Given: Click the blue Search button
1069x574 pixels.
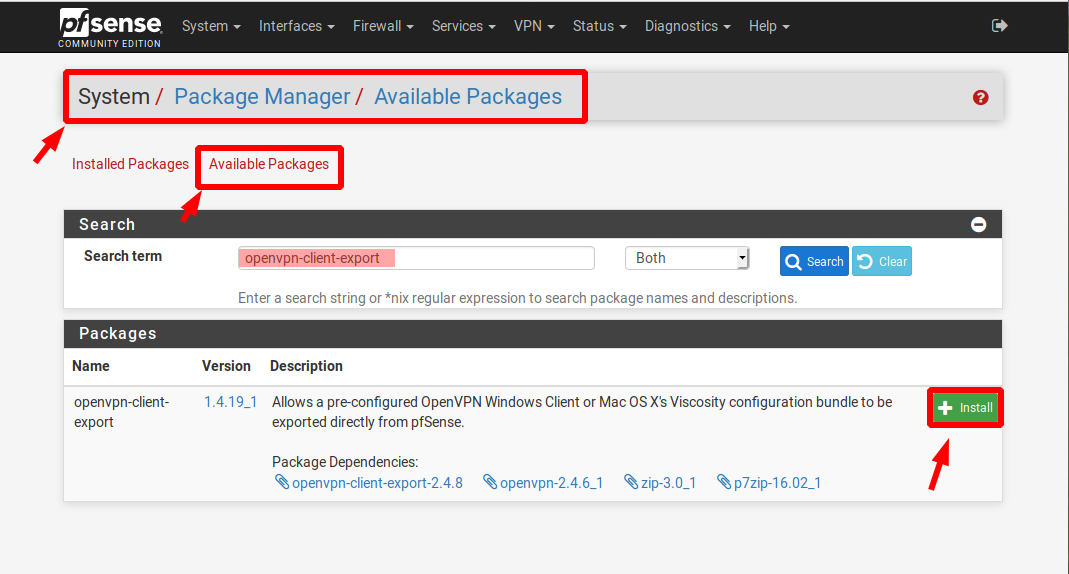Looking at the screenshot, I should 814,261.
